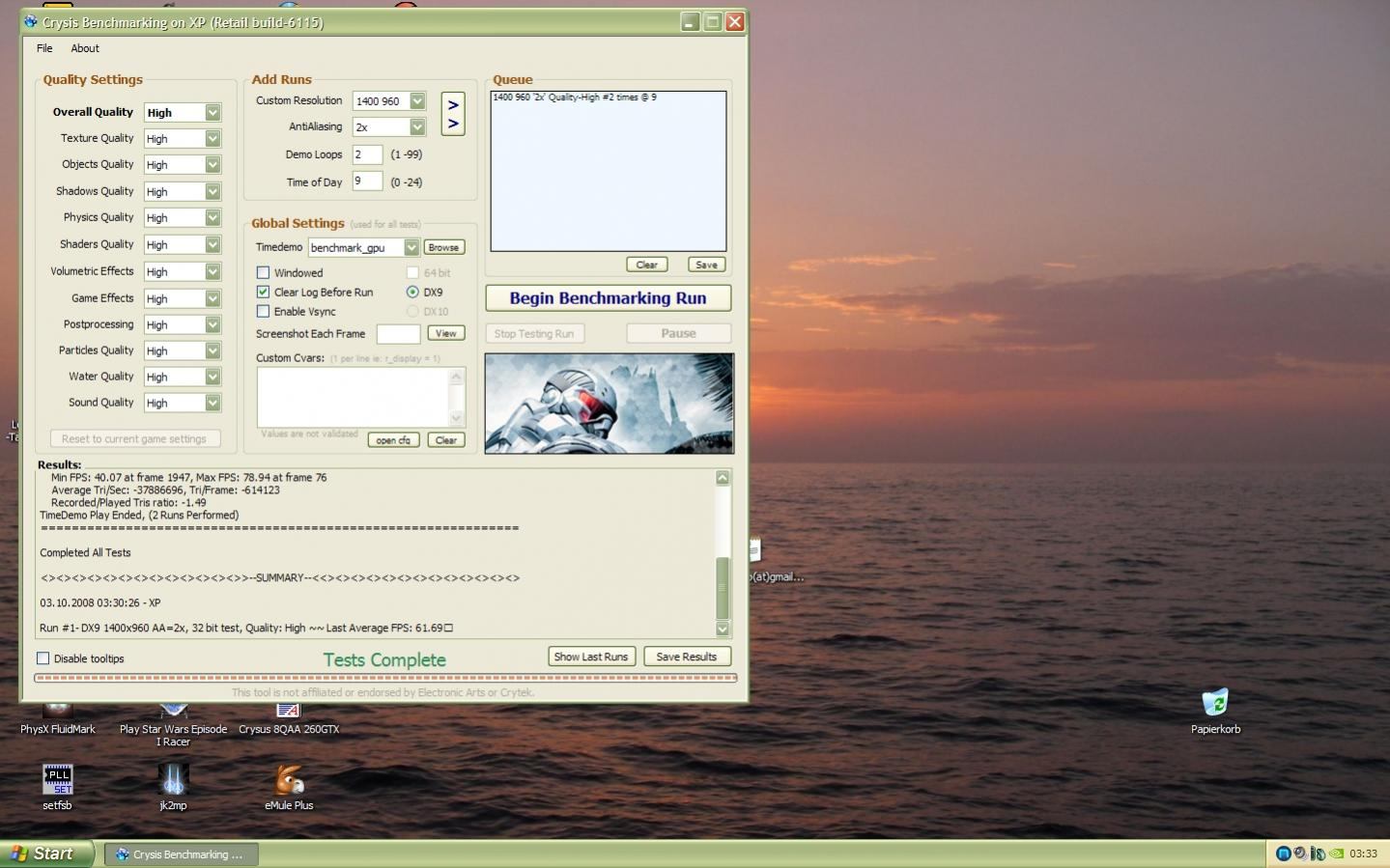
Task: Open the Water Quality dropdown
Action: 213,378
